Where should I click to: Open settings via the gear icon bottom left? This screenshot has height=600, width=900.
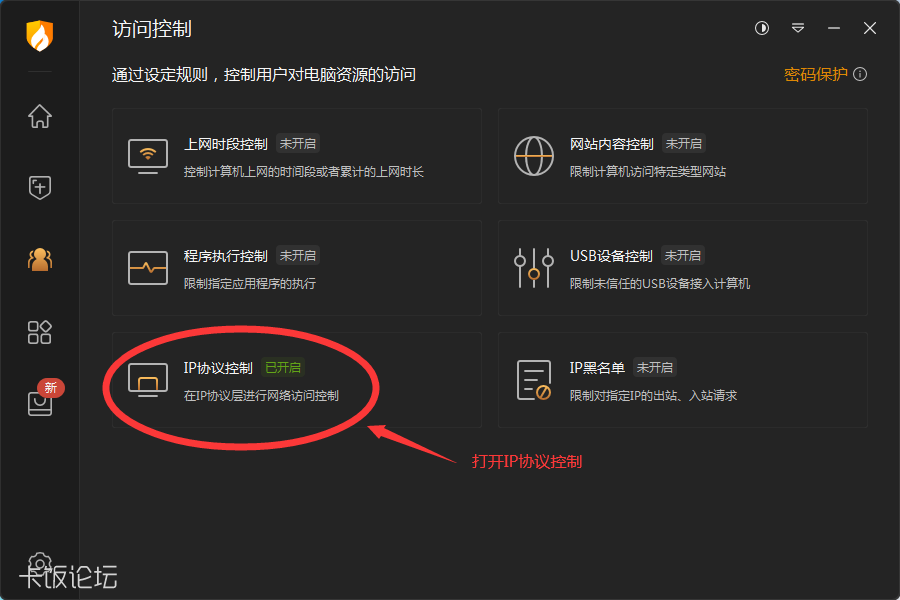38,563
